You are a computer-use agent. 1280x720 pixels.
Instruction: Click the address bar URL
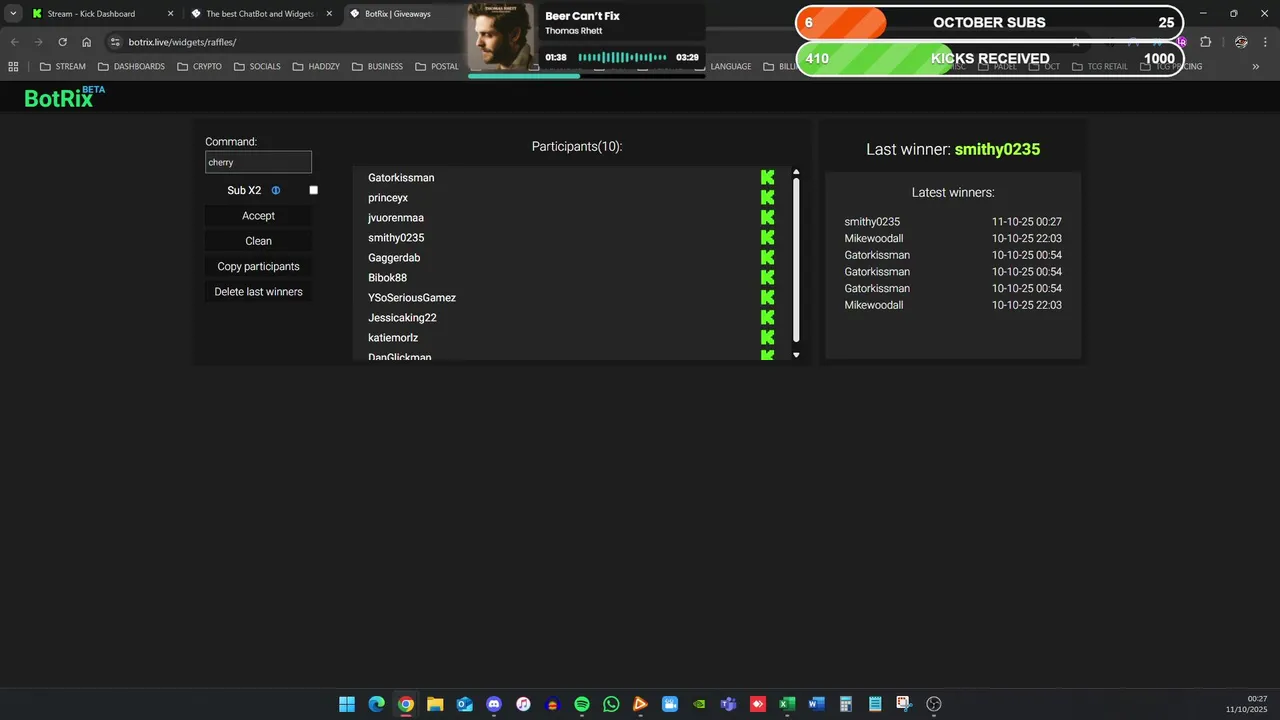pyautogui.click(x=182, y=42)
